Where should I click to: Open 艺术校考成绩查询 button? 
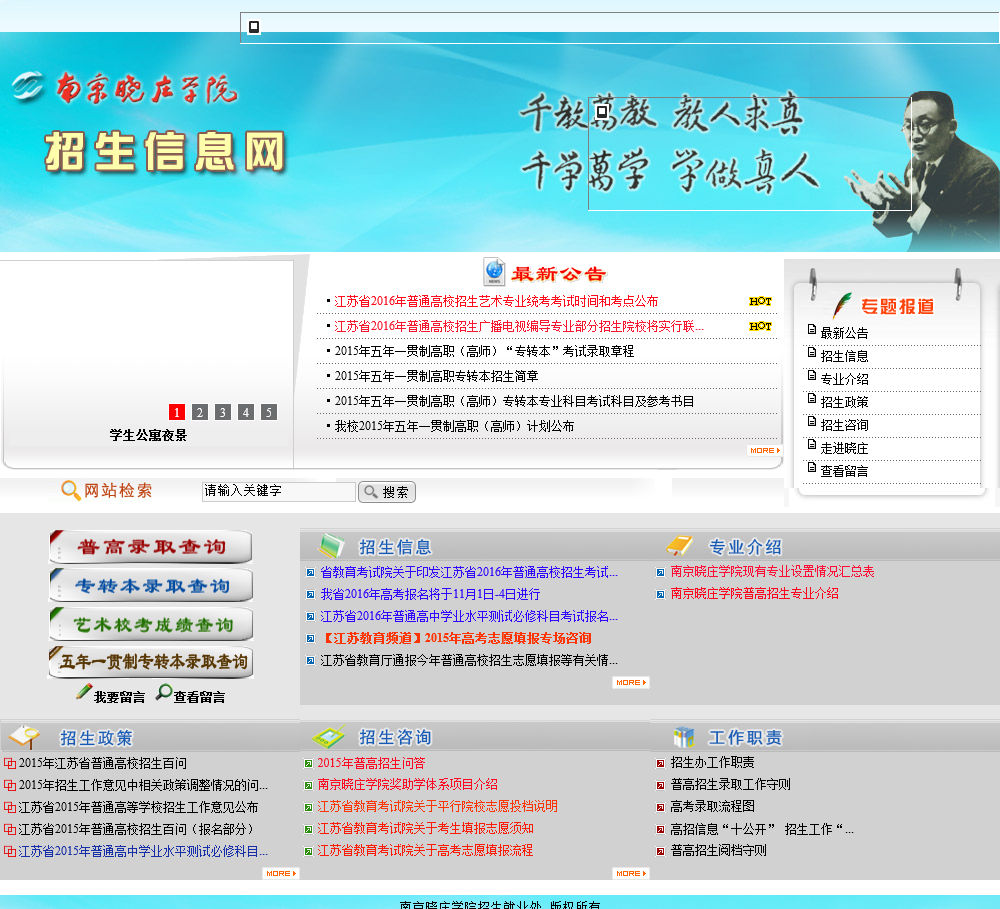[151, 624]
